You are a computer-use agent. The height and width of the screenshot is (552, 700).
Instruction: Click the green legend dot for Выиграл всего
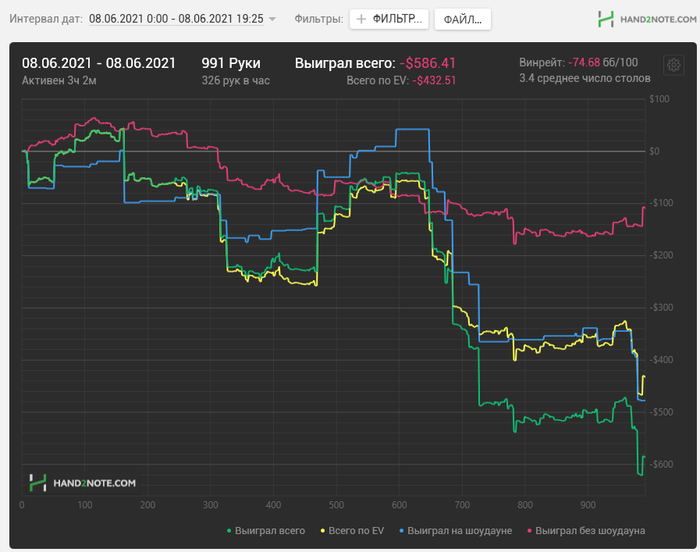[229, 531]
